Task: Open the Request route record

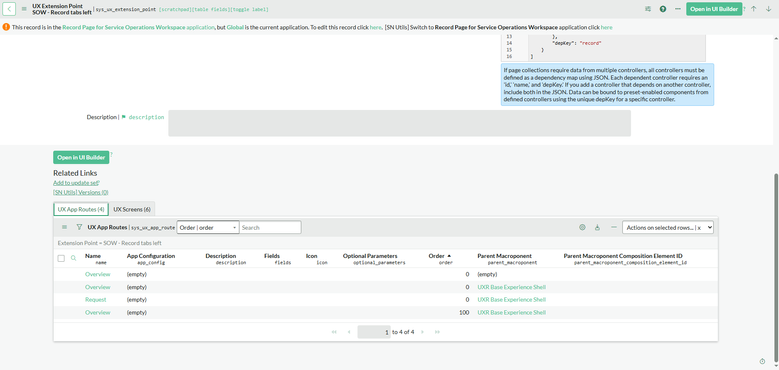Action: point(95,299)
